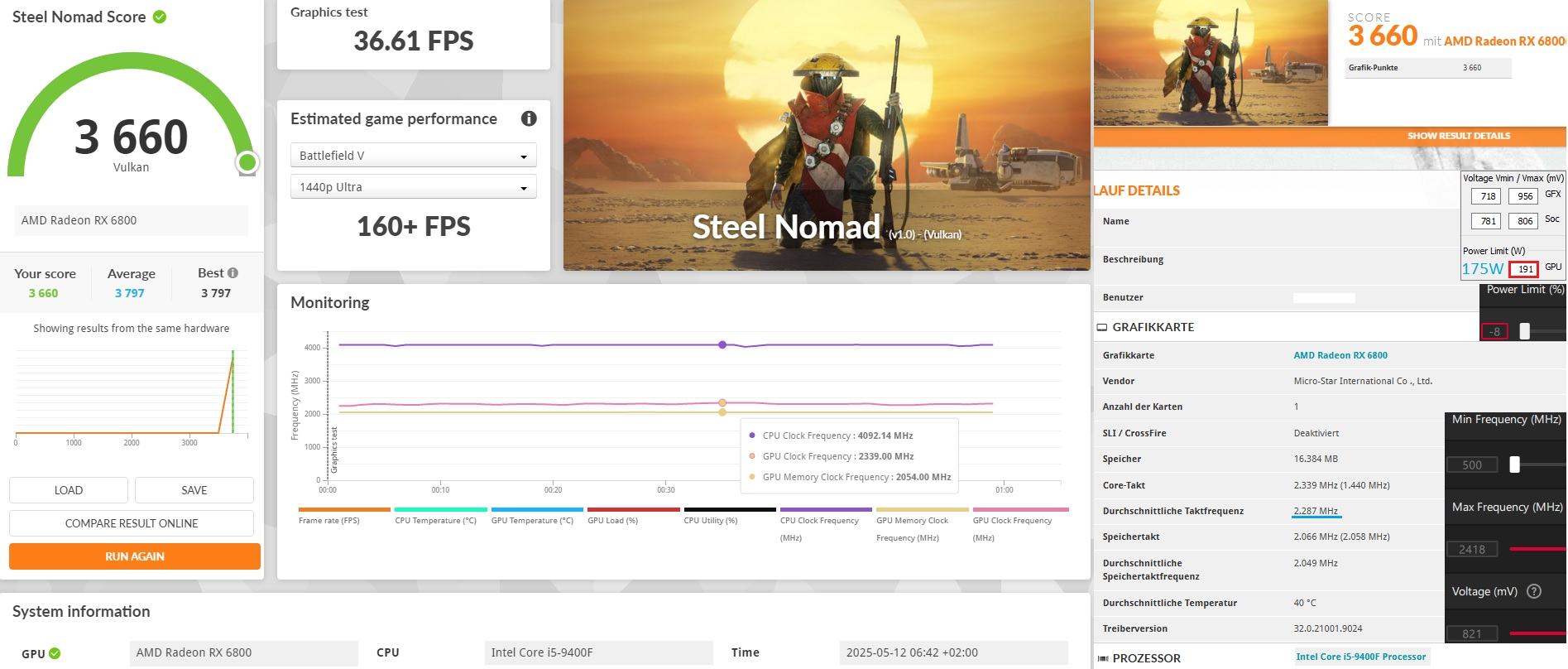Image resolution: width=1568 pixels, height=669 pixels.
Task: Click the Max Frequency red slider track
Action: click(x=1537, y=548)
